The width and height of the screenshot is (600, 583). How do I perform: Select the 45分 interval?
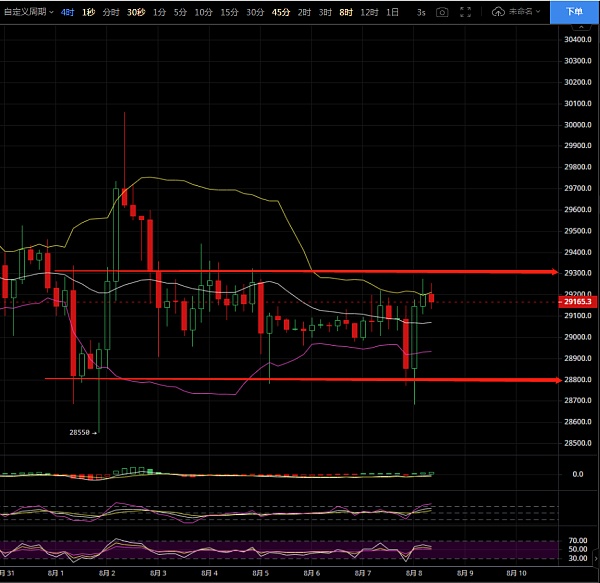point(281,12)
